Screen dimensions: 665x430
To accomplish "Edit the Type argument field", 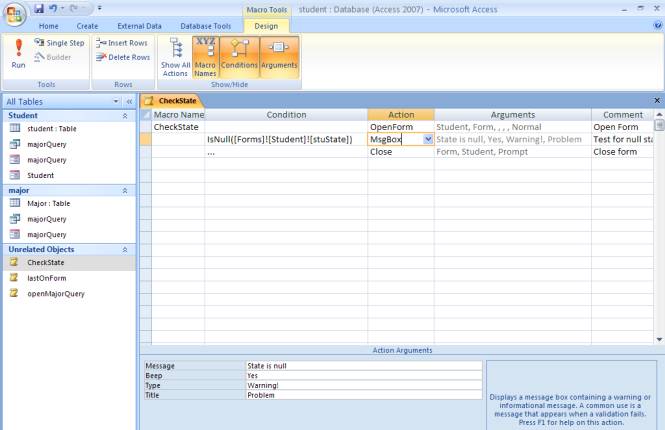I will pyautogui.click(x=364, y=385).
